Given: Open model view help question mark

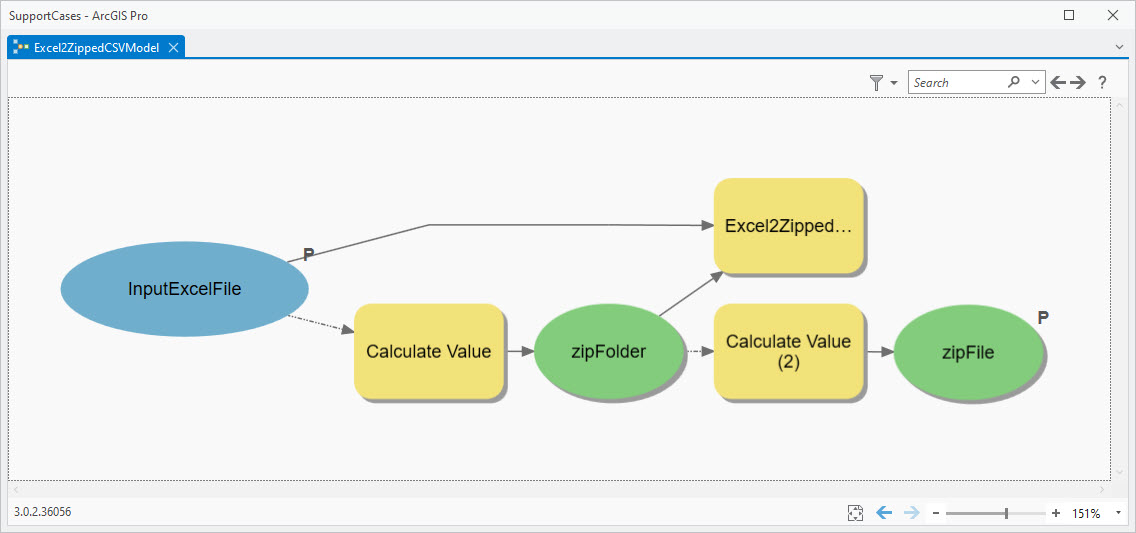Looking at the screenshot, I should [1102, 82].
